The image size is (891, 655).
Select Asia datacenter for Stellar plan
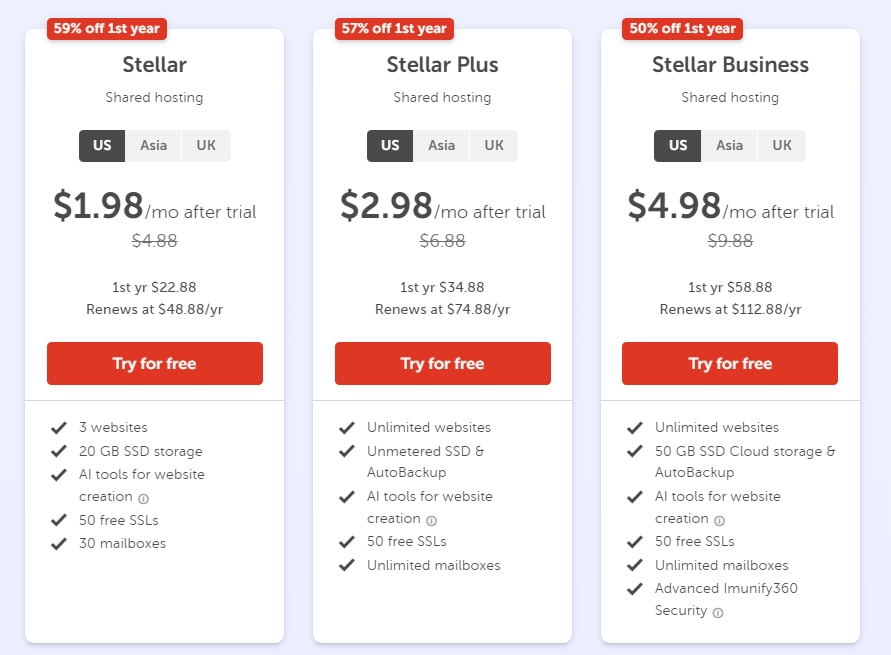point(153,145)
